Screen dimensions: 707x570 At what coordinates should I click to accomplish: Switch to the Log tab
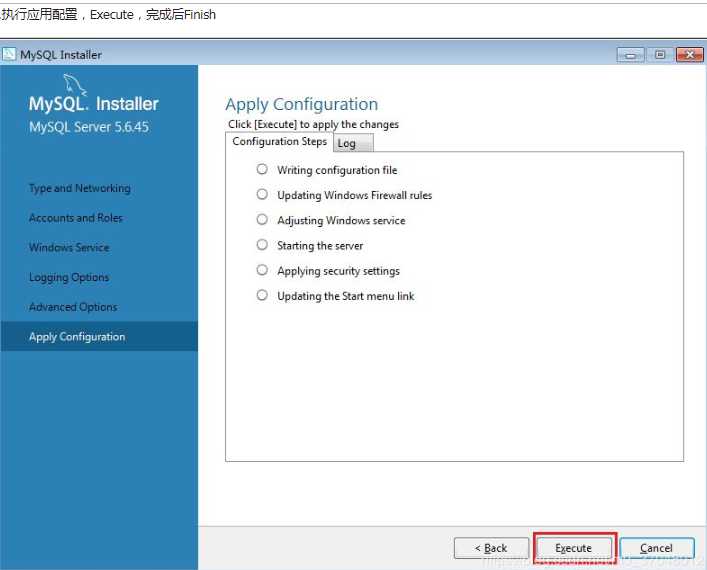point(353,143)
